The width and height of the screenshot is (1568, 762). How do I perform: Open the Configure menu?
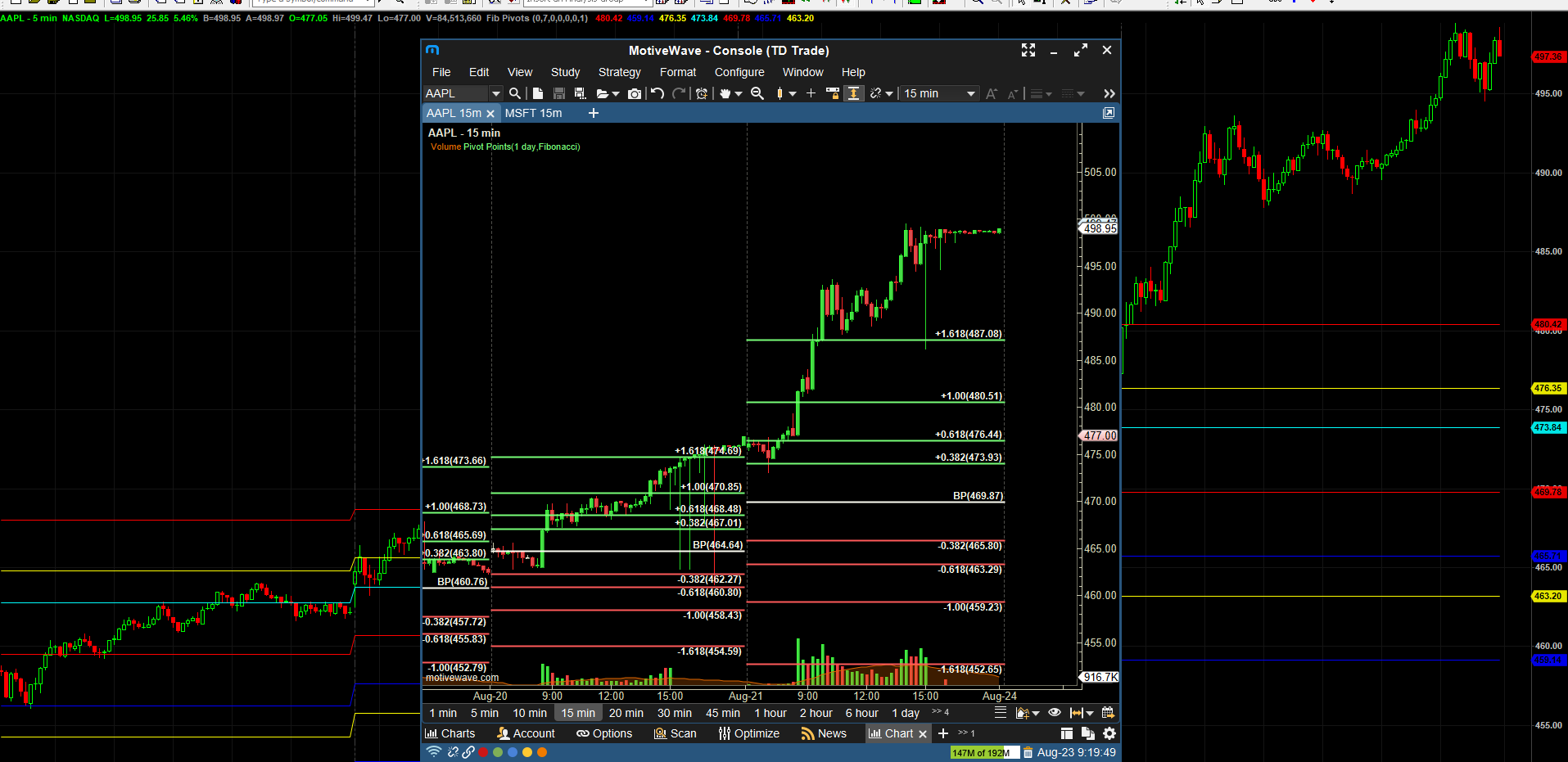[739, 72]
